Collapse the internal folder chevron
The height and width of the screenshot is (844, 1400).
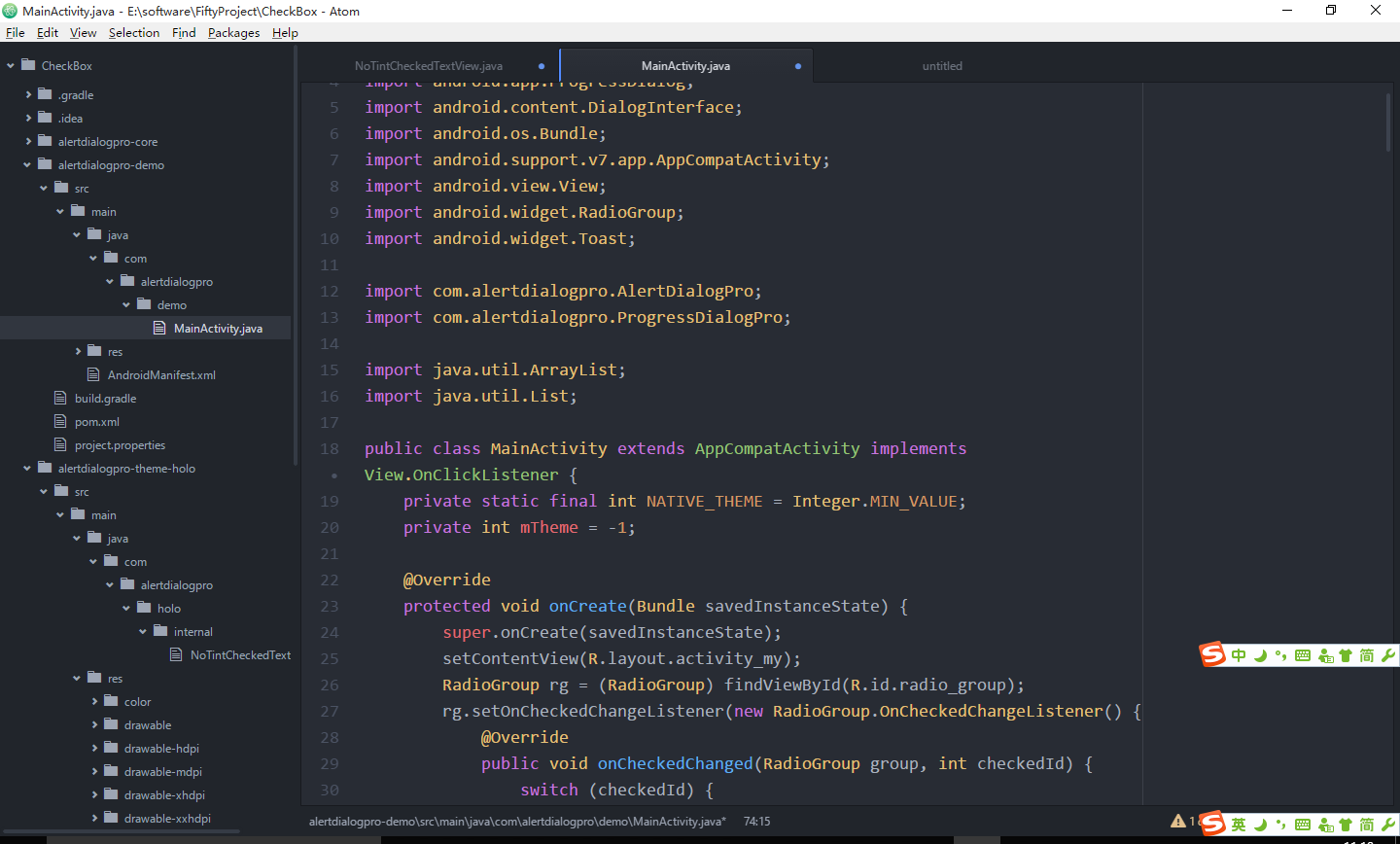[x=143, y=631]
